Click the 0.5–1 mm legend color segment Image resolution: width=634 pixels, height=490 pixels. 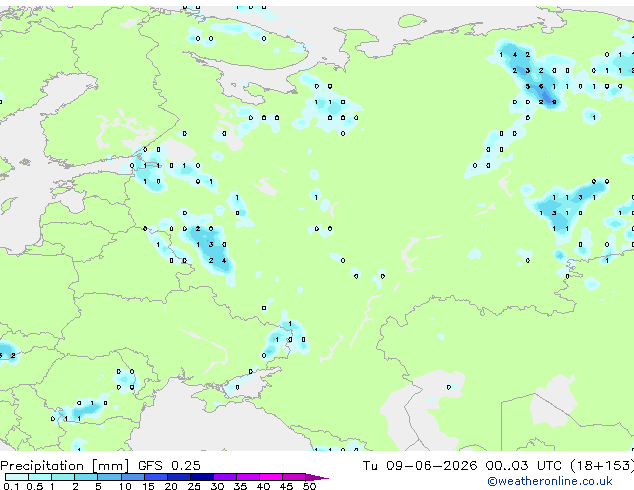tap(40, 477)
